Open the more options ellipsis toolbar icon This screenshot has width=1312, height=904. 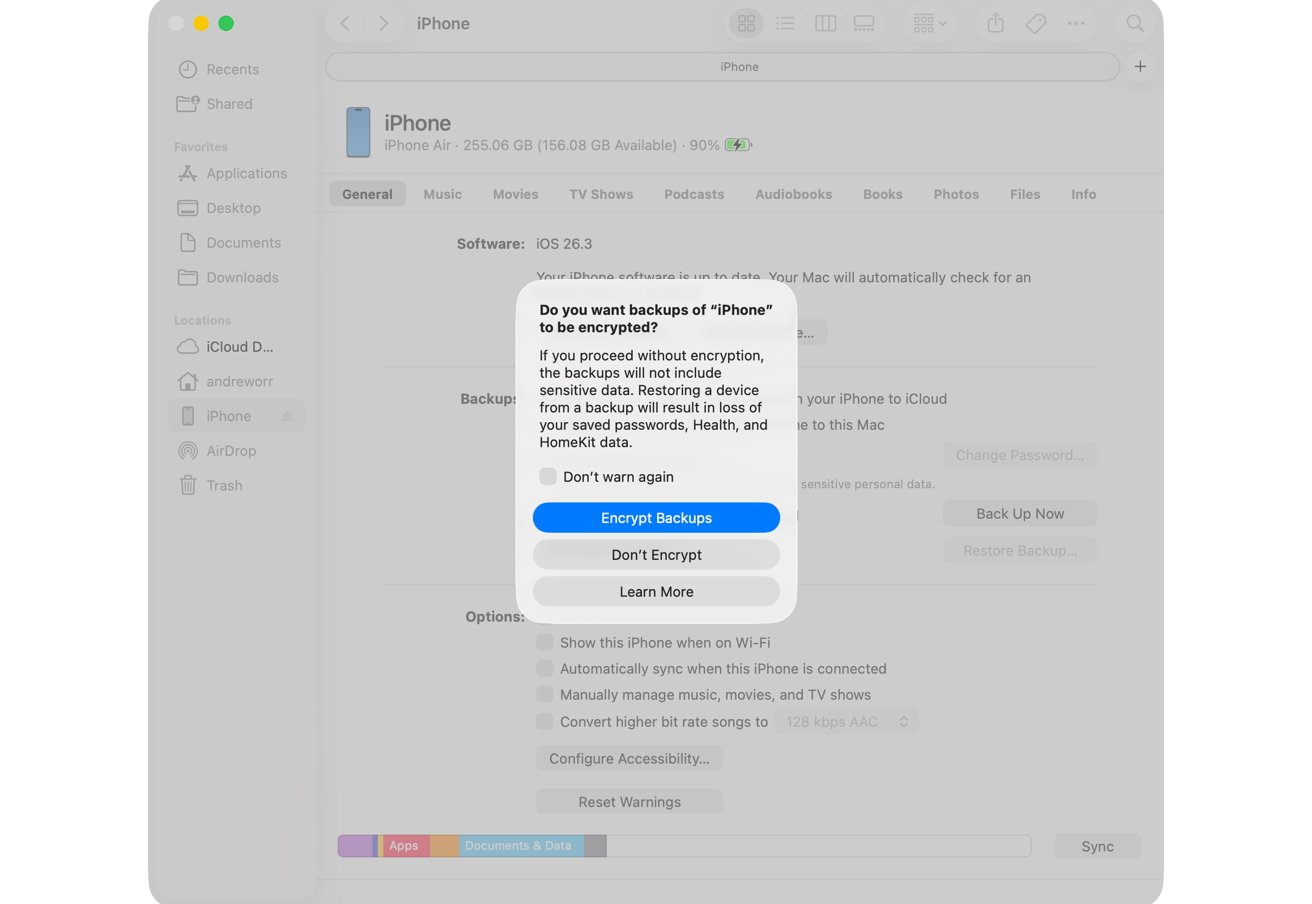point(1077,23)
